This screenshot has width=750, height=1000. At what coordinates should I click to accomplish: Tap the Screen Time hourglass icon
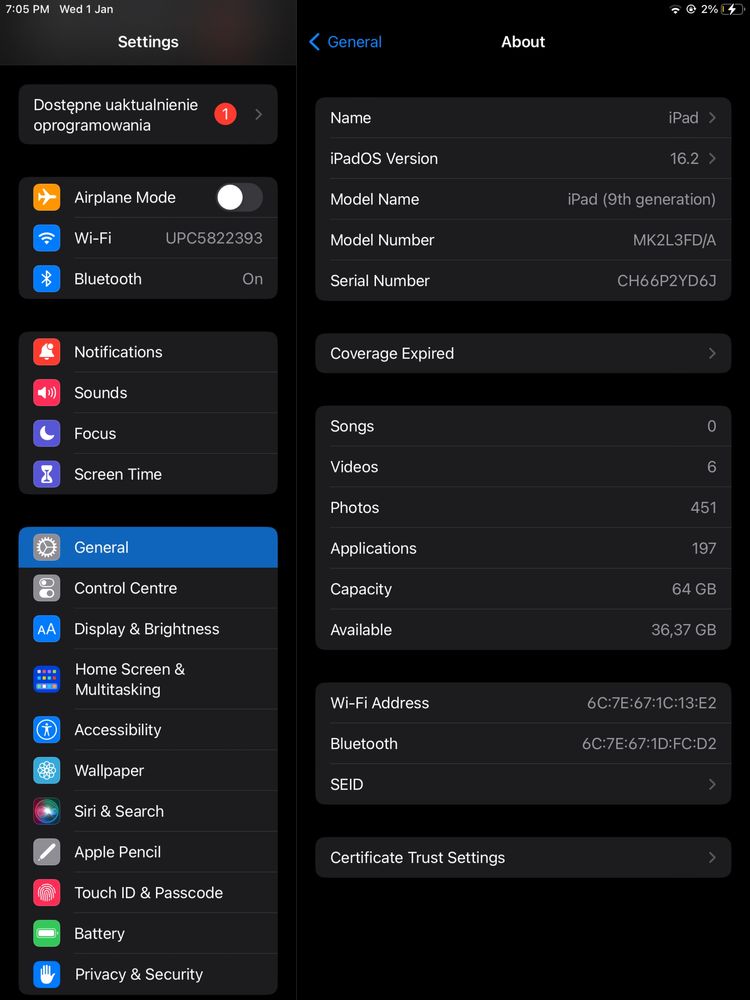(47, 474)
